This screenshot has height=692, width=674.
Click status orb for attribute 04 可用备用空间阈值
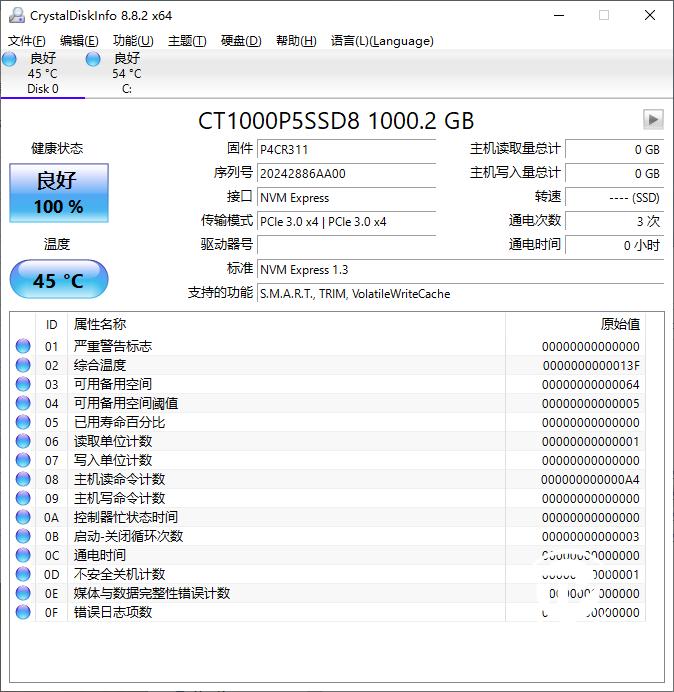(23, 403)
